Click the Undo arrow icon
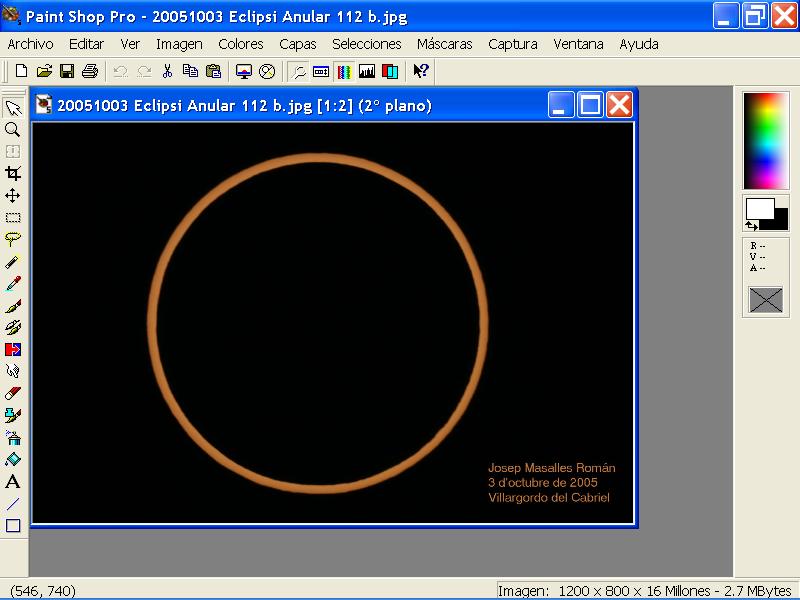Screen dimensions: 800x600 [x=120, y=71]
